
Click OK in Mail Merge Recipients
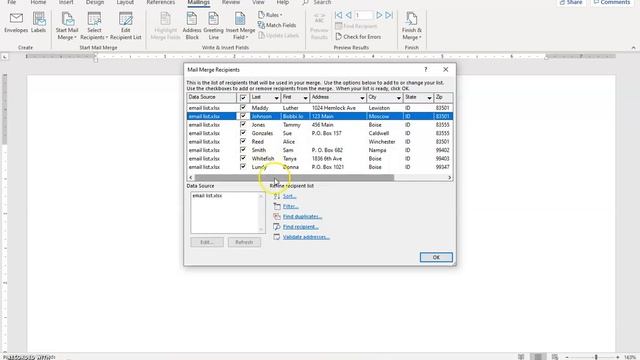pos(436,257)
